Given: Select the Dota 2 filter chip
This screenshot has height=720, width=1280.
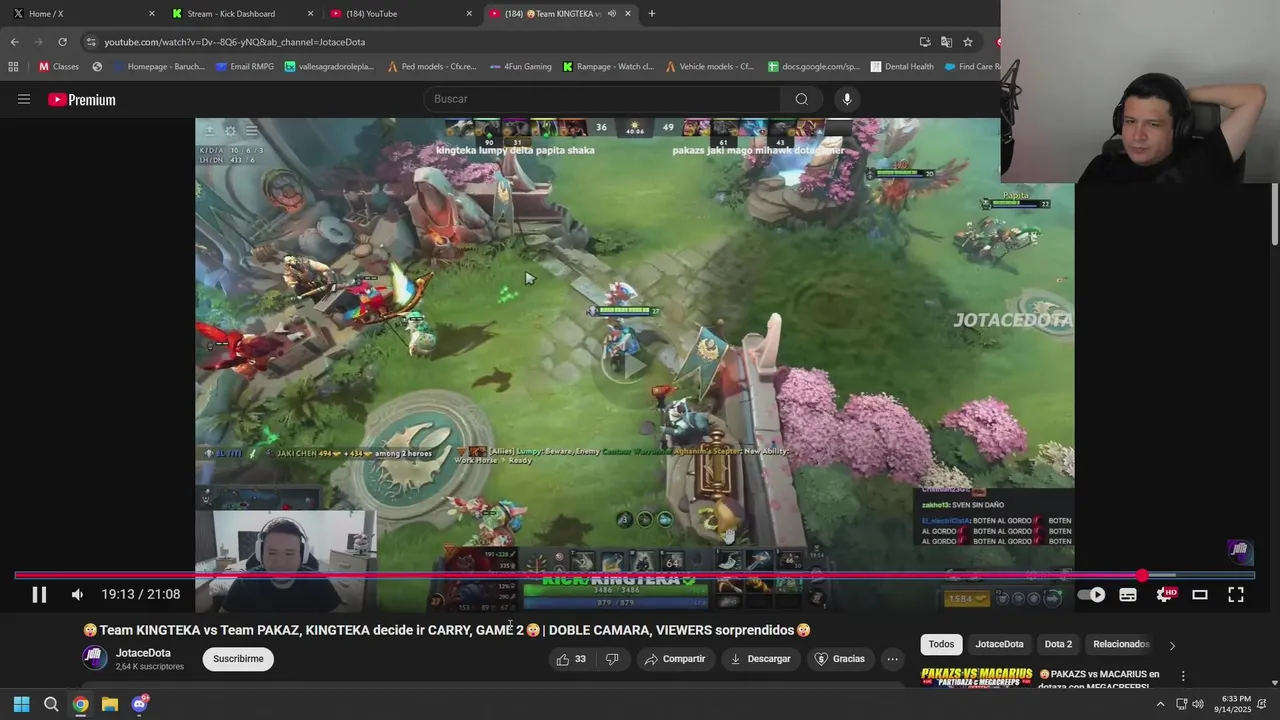Looking at the screenshot, I should coord(1058,644).
